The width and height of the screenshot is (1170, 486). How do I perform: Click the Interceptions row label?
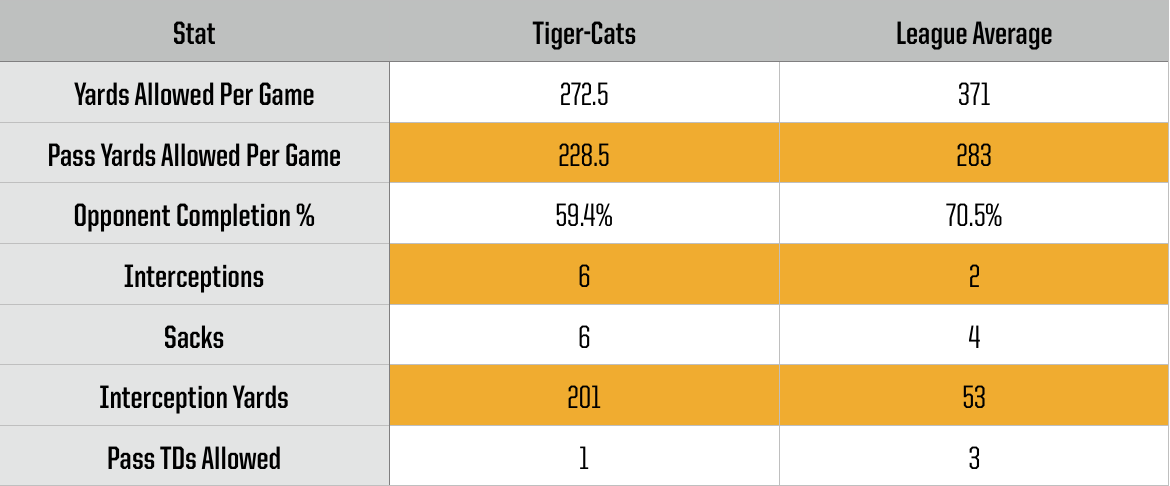tap(194, 276)
